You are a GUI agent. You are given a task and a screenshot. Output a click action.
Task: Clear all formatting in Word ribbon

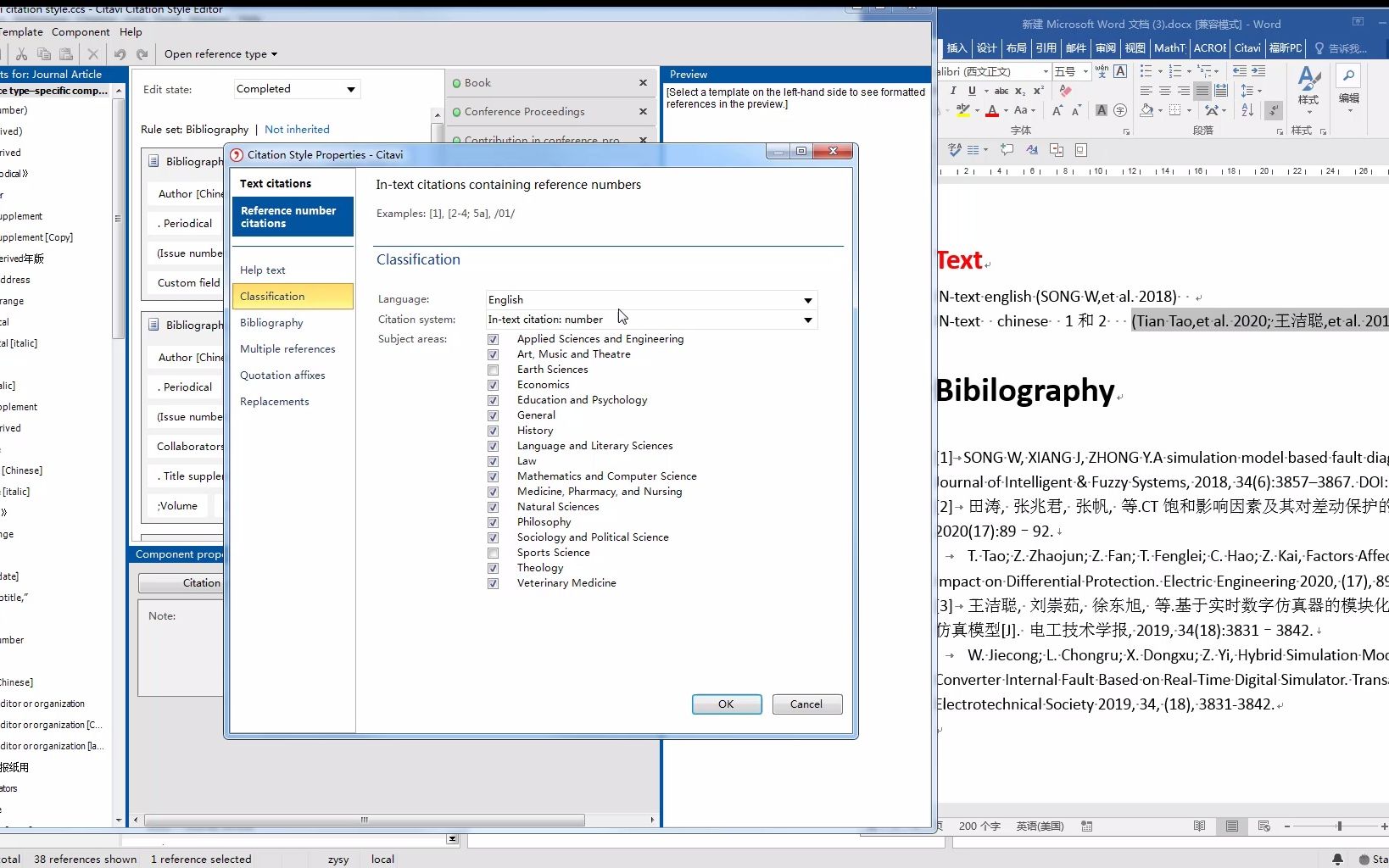click(1065, 91)
